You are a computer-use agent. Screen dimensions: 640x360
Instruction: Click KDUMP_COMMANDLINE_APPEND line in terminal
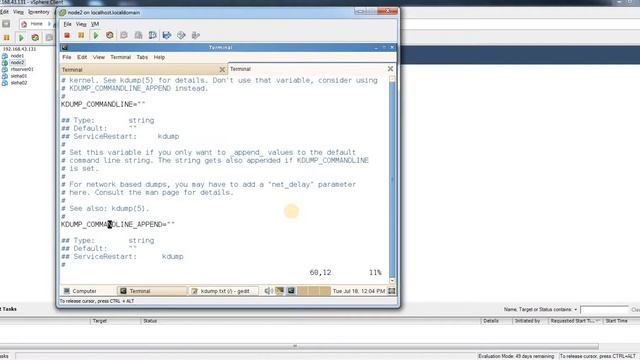118,224
